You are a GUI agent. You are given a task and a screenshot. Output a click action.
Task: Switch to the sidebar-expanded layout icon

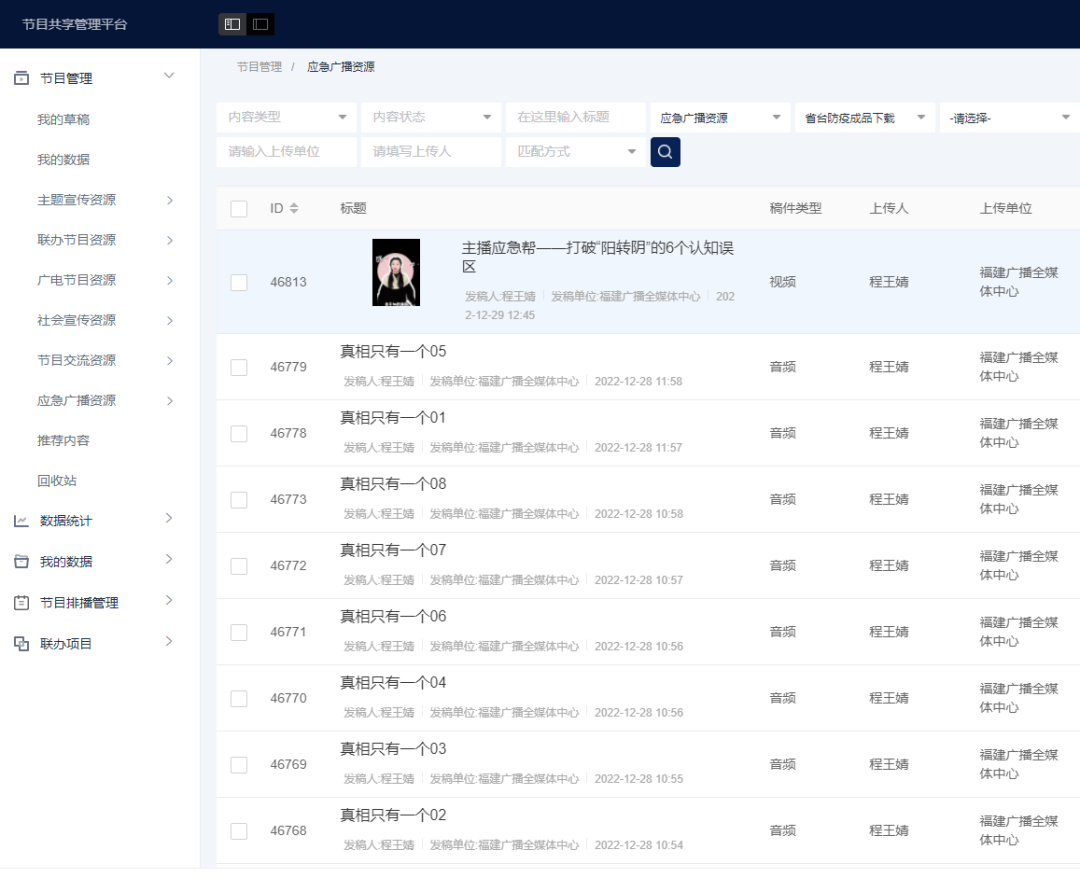[233, 24]
